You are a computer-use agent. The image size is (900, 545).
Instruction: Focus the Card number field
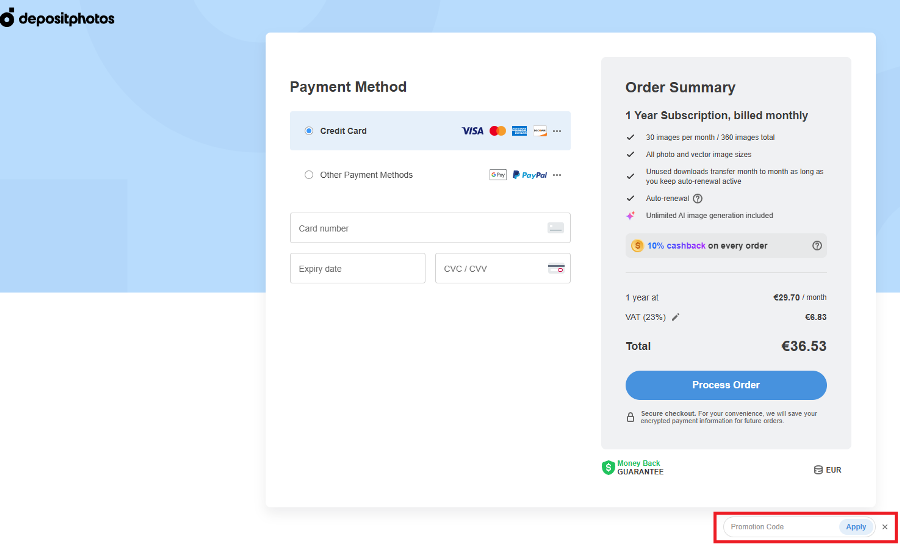[420, 228]
